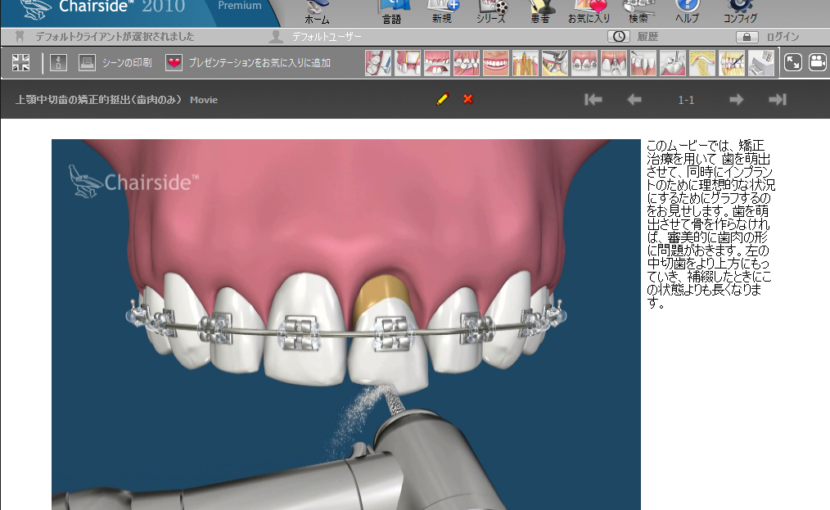The image size is (830, 510).
Task: Click the ログイン login label
Action: 783,37
